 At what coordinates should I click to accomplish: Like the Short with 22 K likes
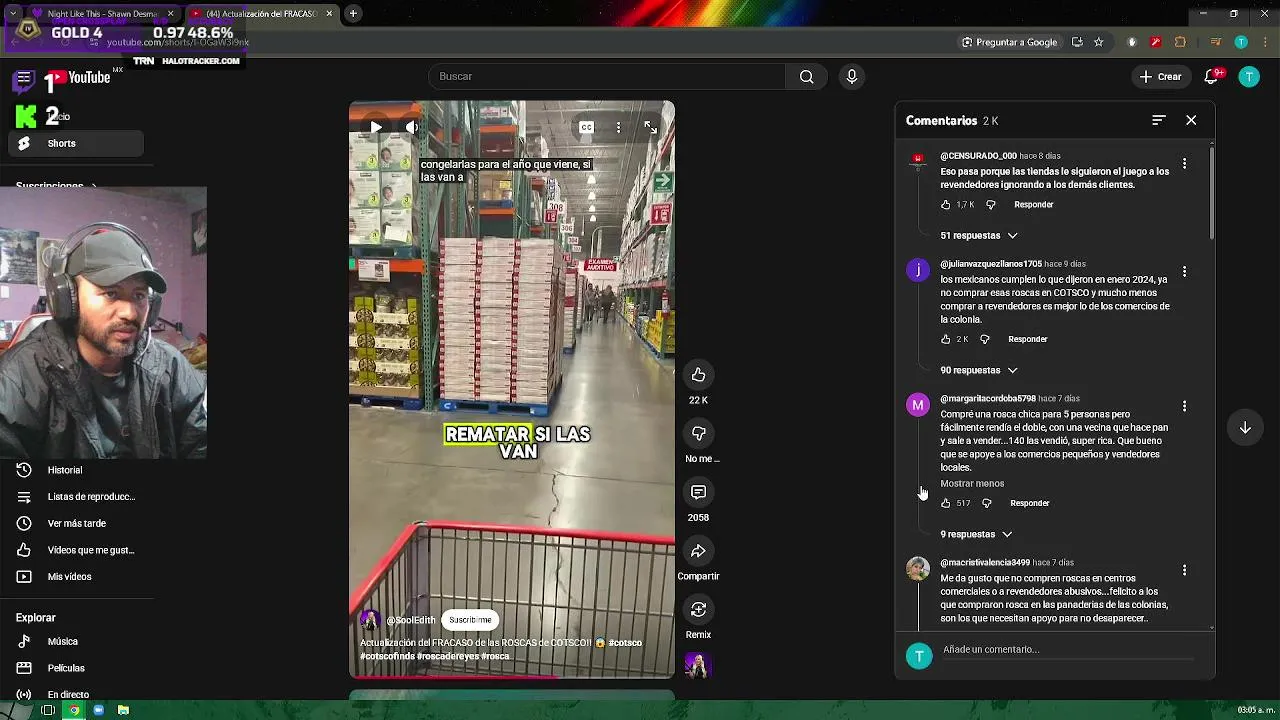[698, 375]
